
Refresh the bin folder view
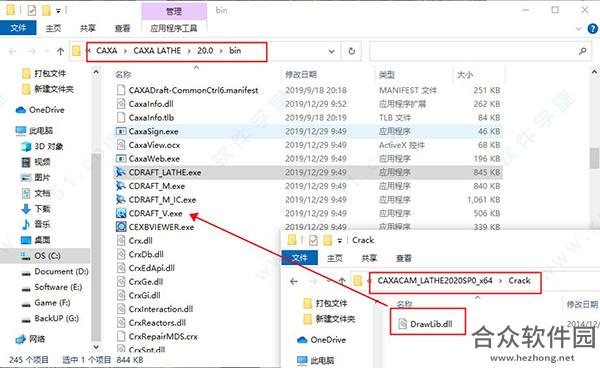(351, 51)
